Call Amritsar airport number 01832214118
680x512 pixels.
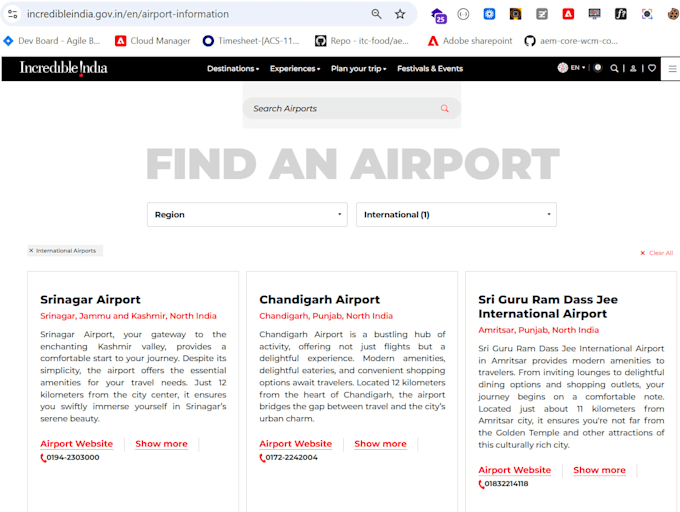503,484
